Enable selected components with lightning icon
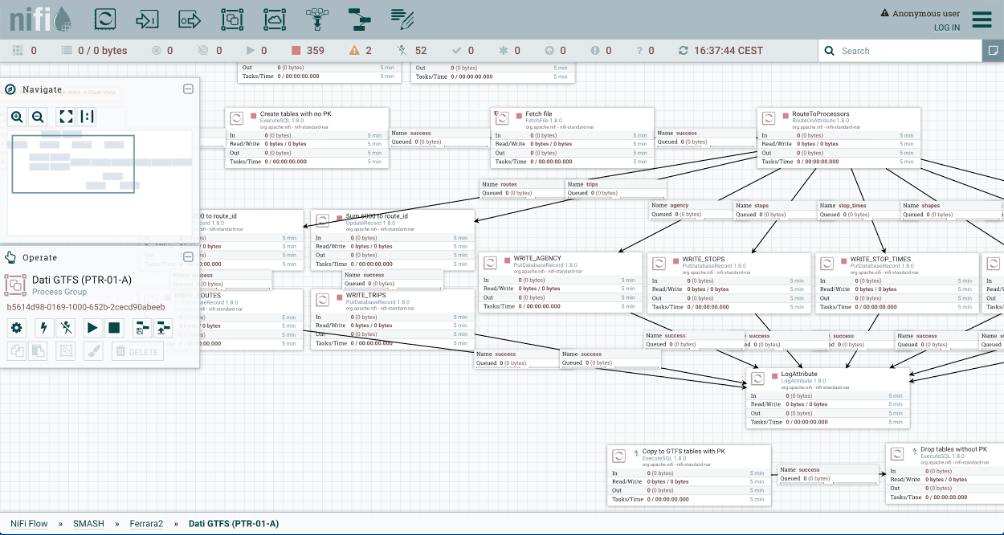 [x=44, y=328]
